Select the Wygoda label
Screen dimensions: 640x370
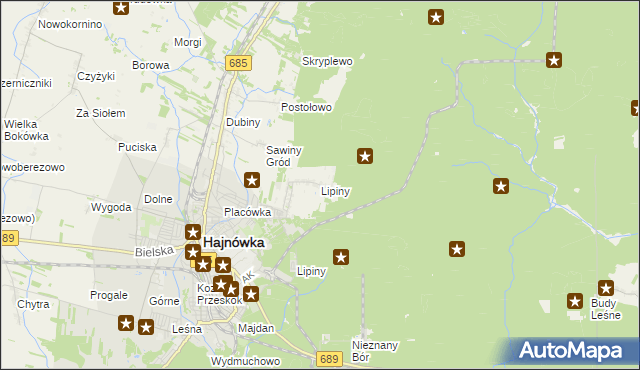[x=111, y=208]
